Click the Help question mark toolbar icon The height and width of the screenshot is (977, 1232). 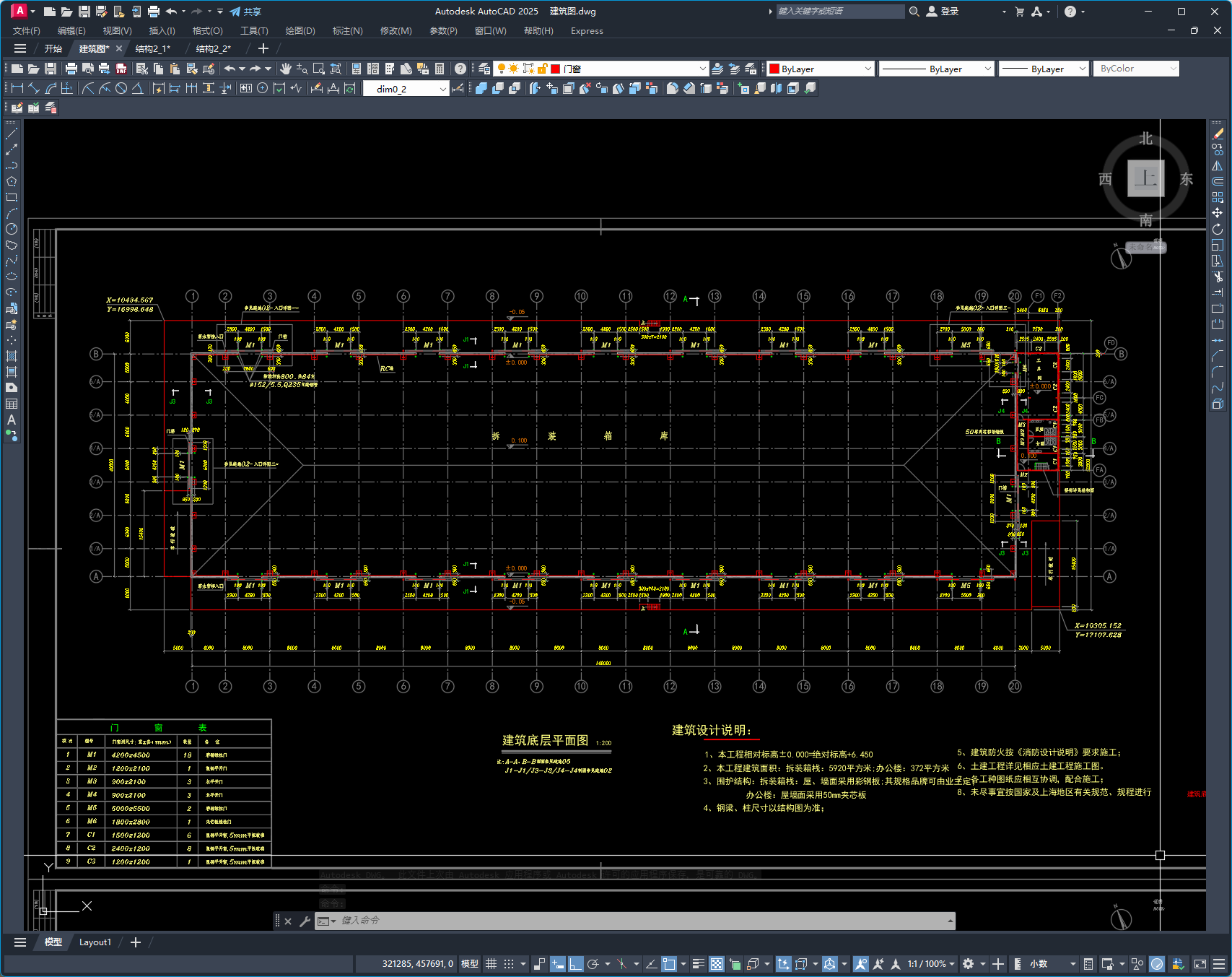click(x=460, y=69)
